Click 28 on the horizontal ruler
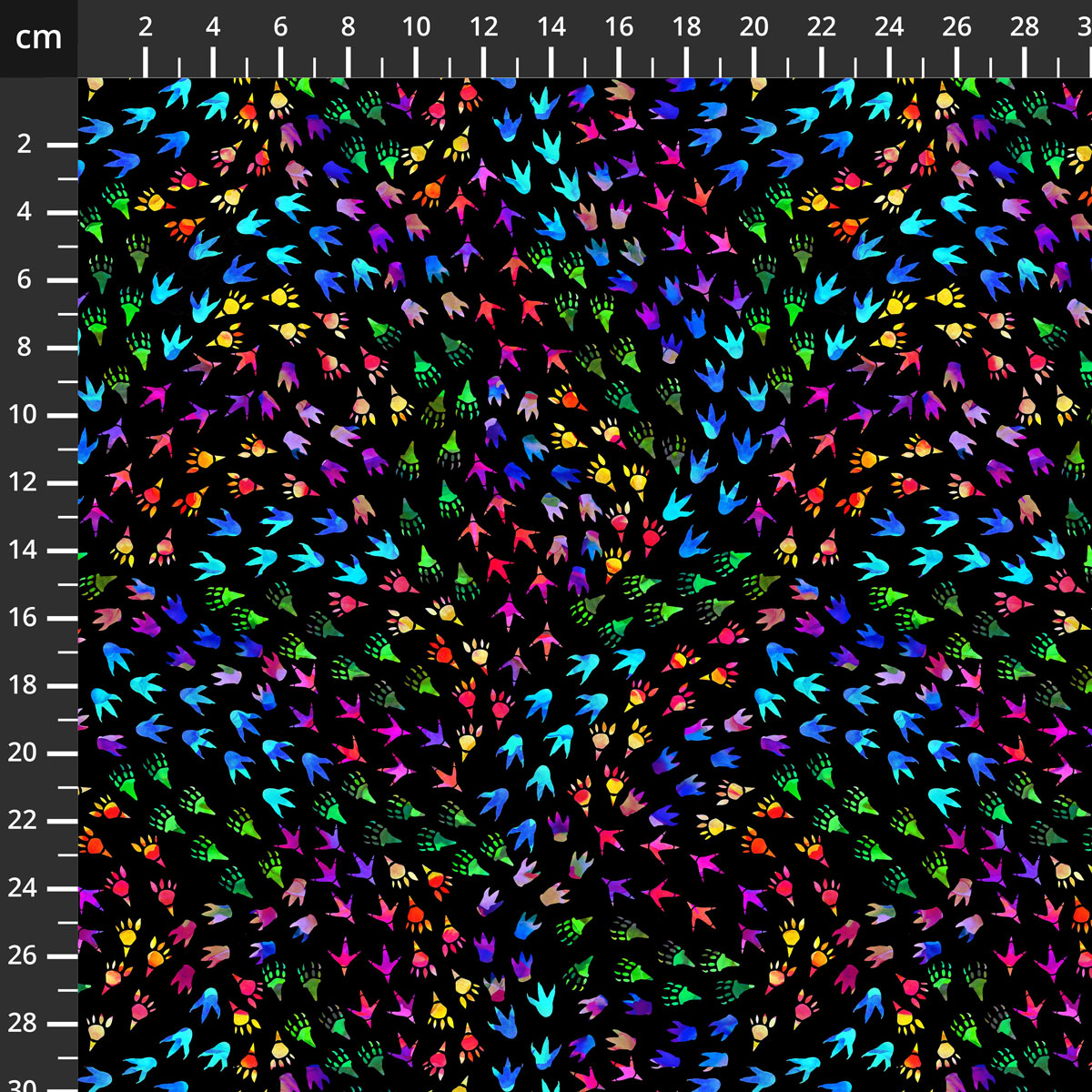This screenshot has height=1092, width=1092. 1024,27
